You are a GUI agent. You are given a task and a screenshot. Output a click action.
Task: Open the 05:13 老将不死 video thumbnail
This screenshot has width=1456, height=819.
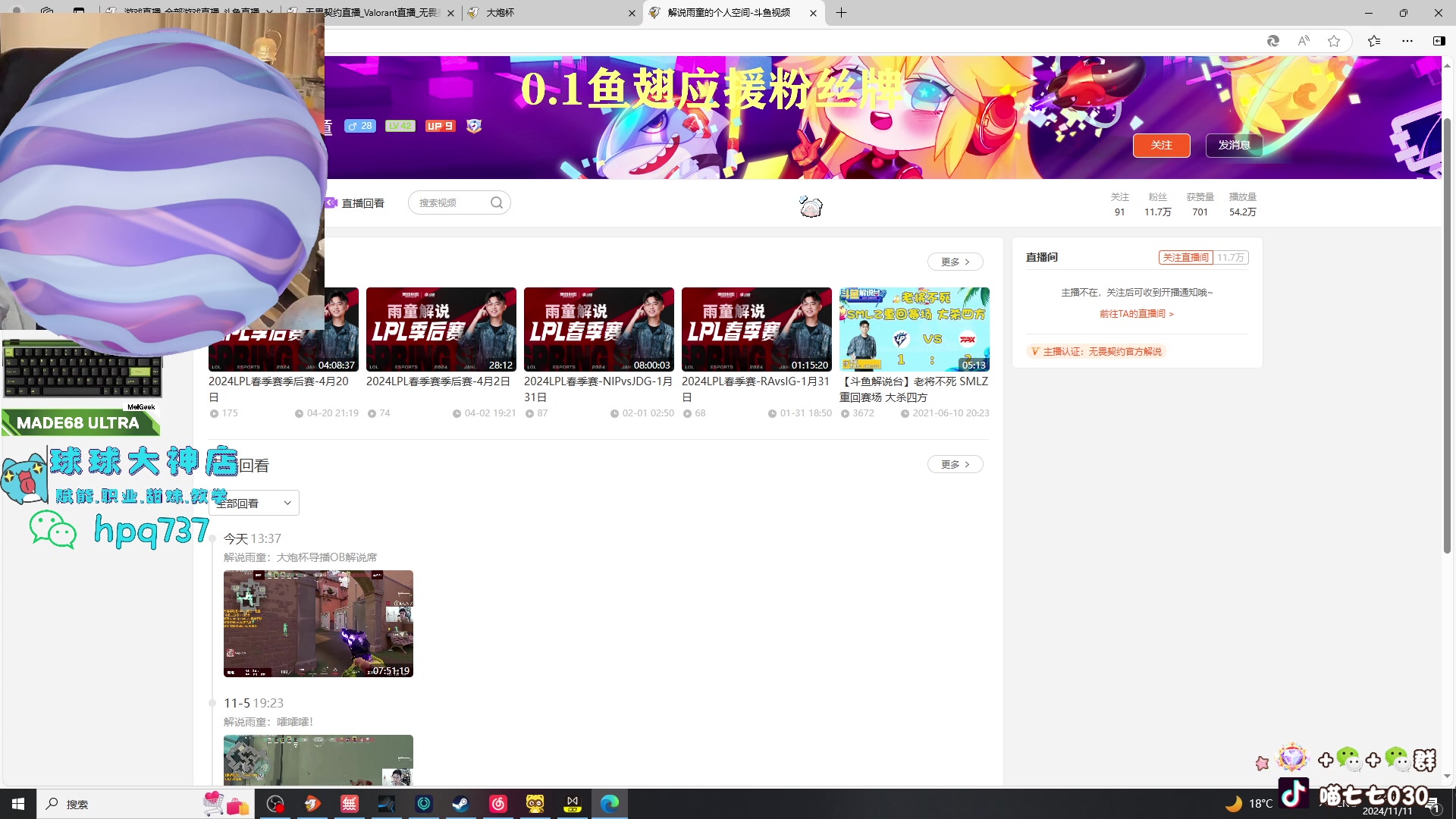(x=915, y=329)
